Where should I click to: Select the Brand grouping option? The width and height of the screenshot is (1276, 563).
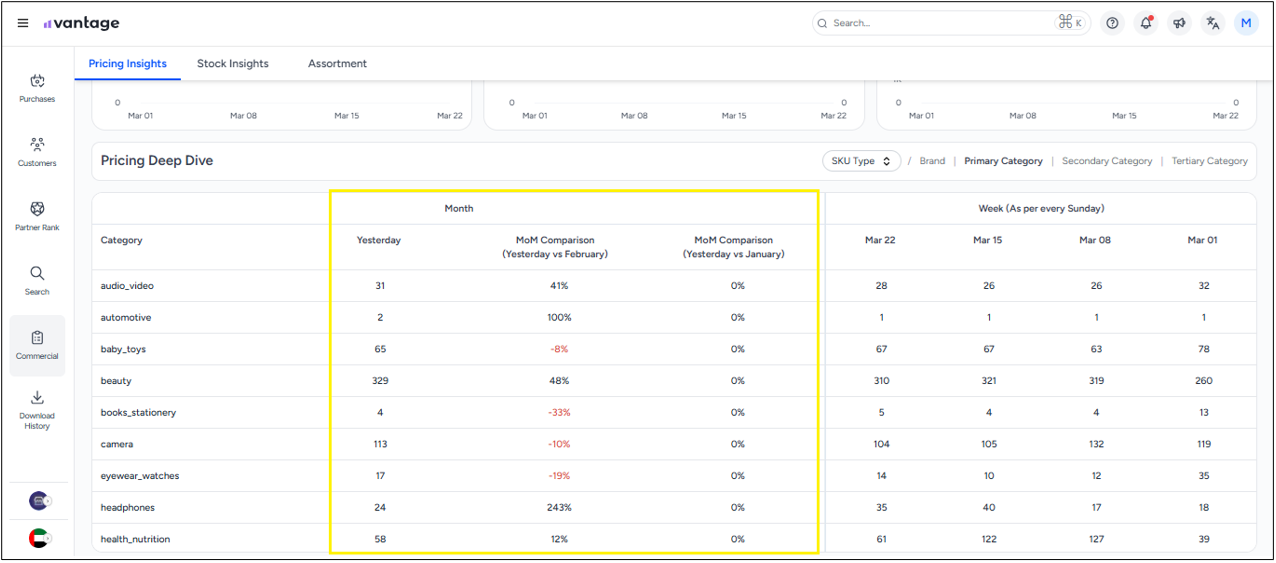tap(932, 161)
